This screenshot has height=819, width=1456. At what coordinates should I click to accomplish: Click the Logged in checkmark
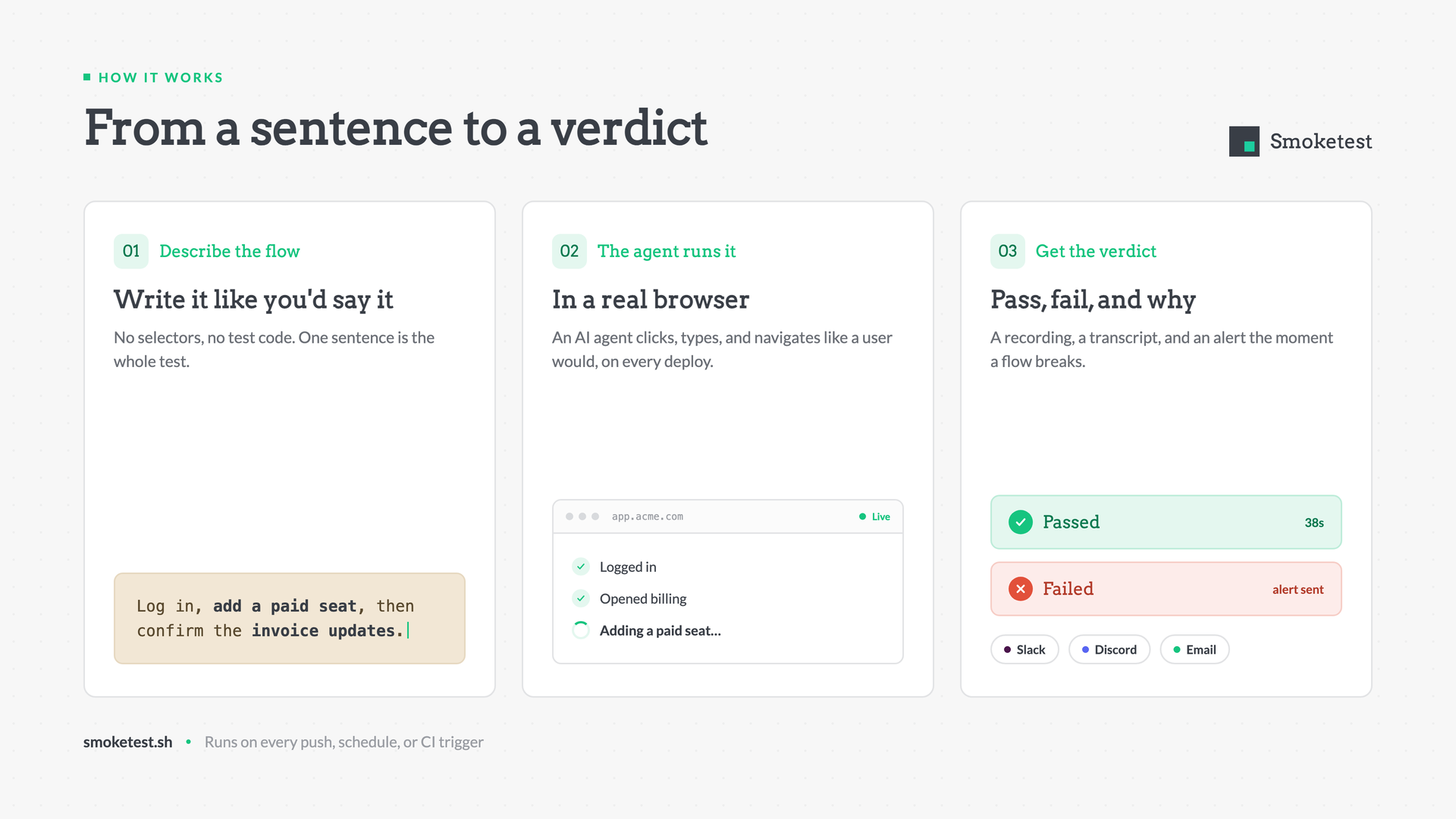(581, 566)
